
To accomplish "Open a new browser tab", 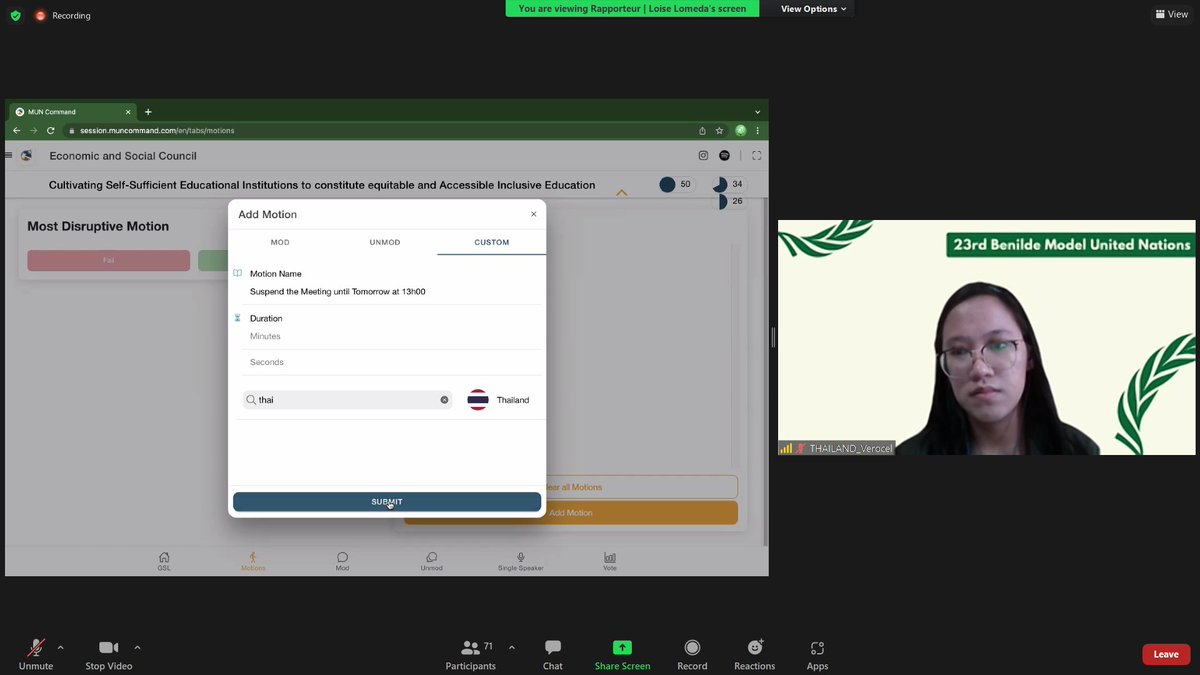I will (x=148, y=112).
